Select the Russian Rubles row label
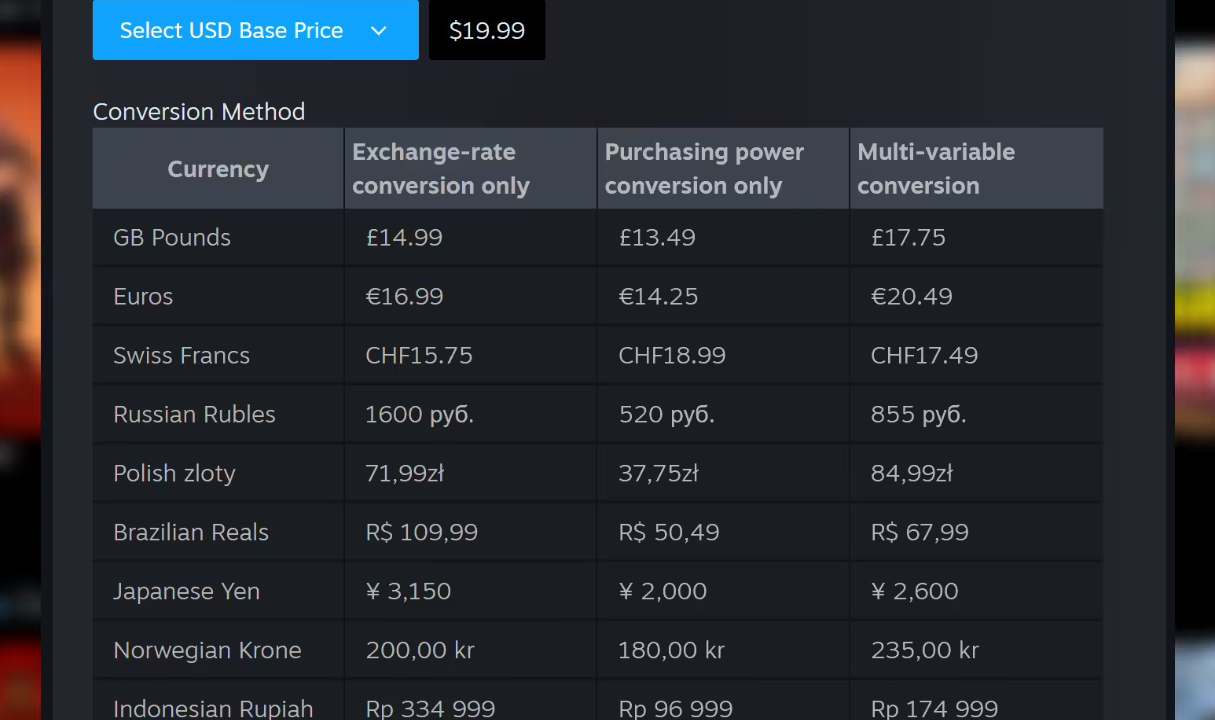 click(x=194, y=415)
